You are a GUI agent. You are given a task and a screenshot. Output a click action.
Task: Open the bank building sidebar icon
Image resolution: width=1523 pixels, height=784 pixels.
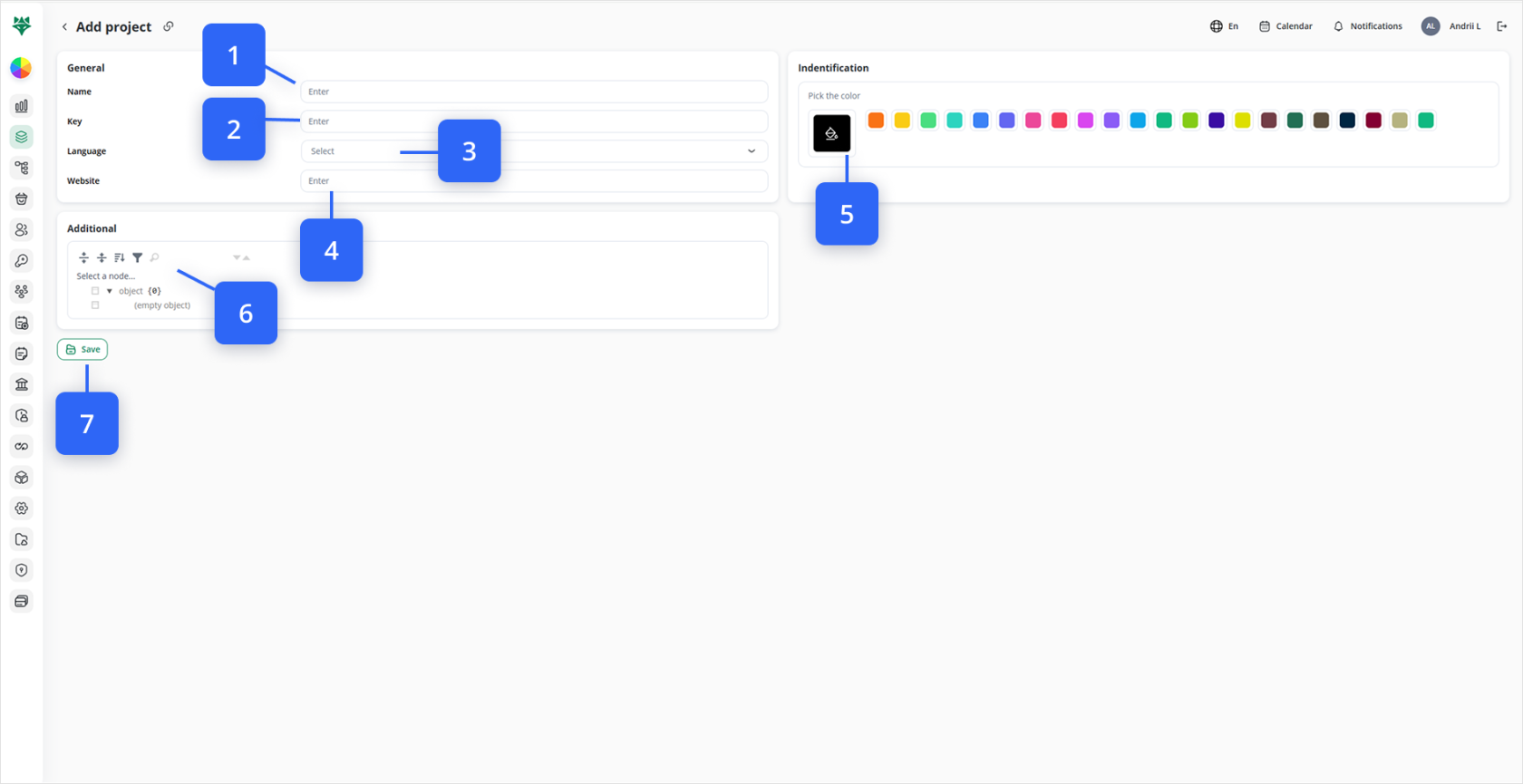click(x=22, y=384)
